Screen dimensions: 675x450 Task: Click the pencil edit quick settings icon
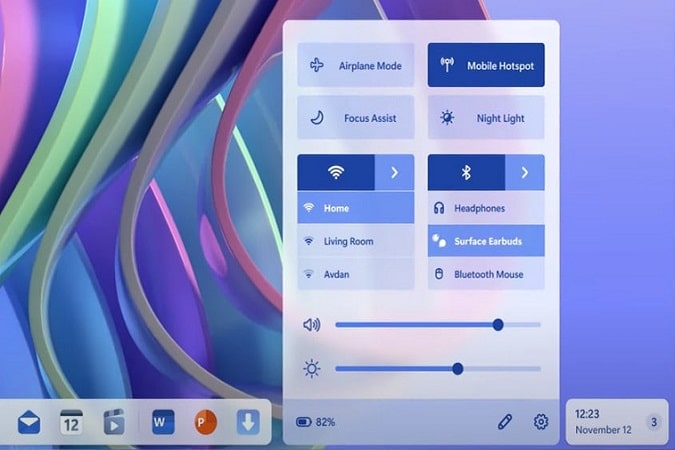505,422
